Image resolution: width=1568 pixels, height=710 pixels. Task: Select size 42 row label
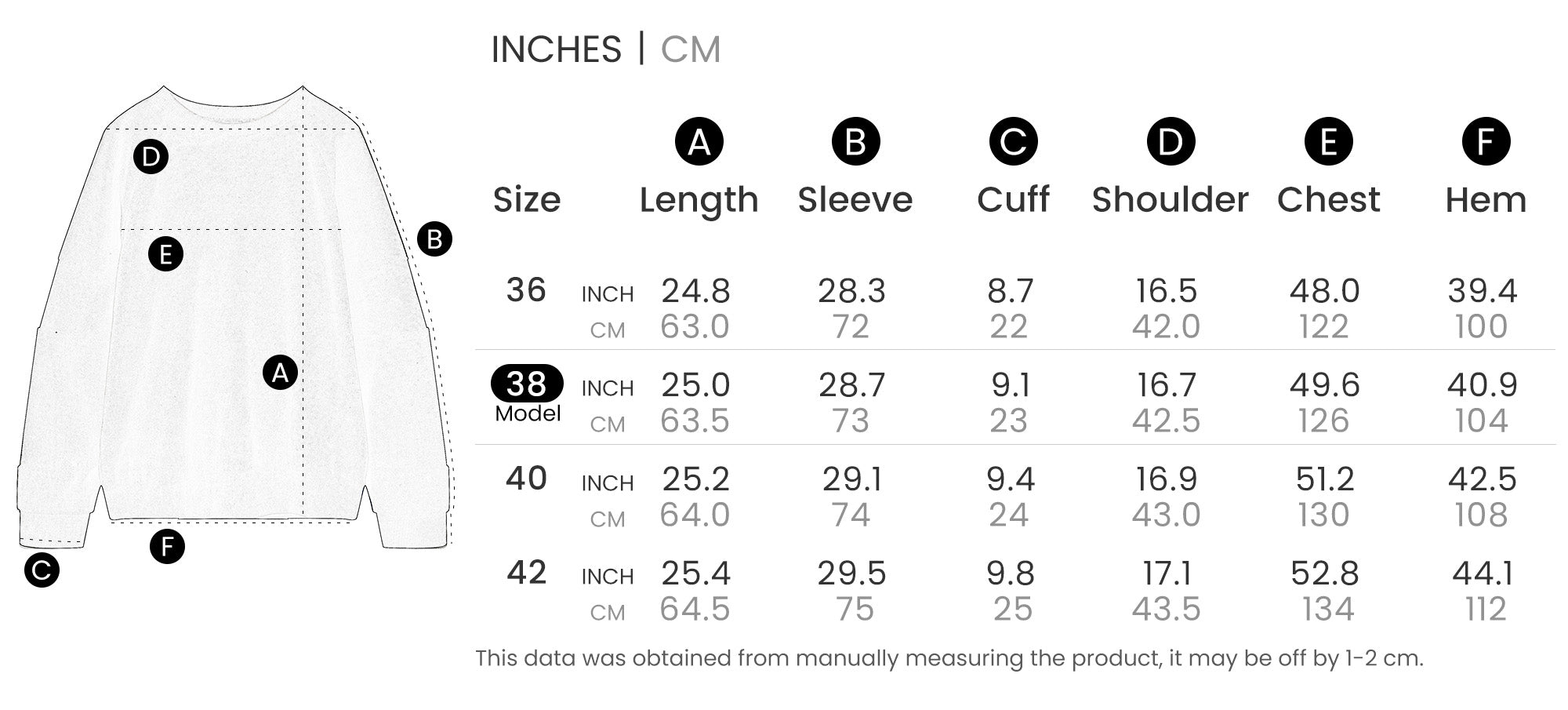click(526, 573)
